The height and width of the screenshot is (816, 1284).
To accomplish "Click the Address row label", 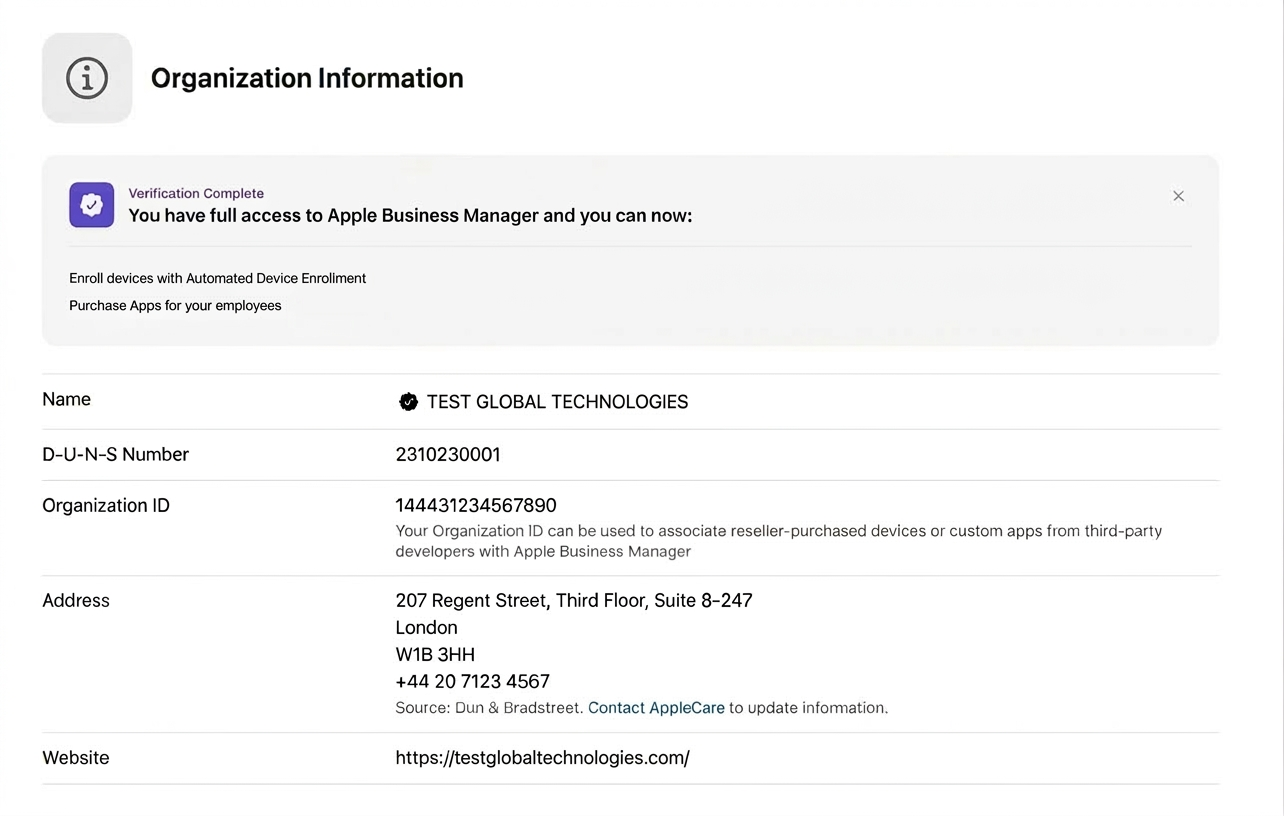I will tap(76, 600).
